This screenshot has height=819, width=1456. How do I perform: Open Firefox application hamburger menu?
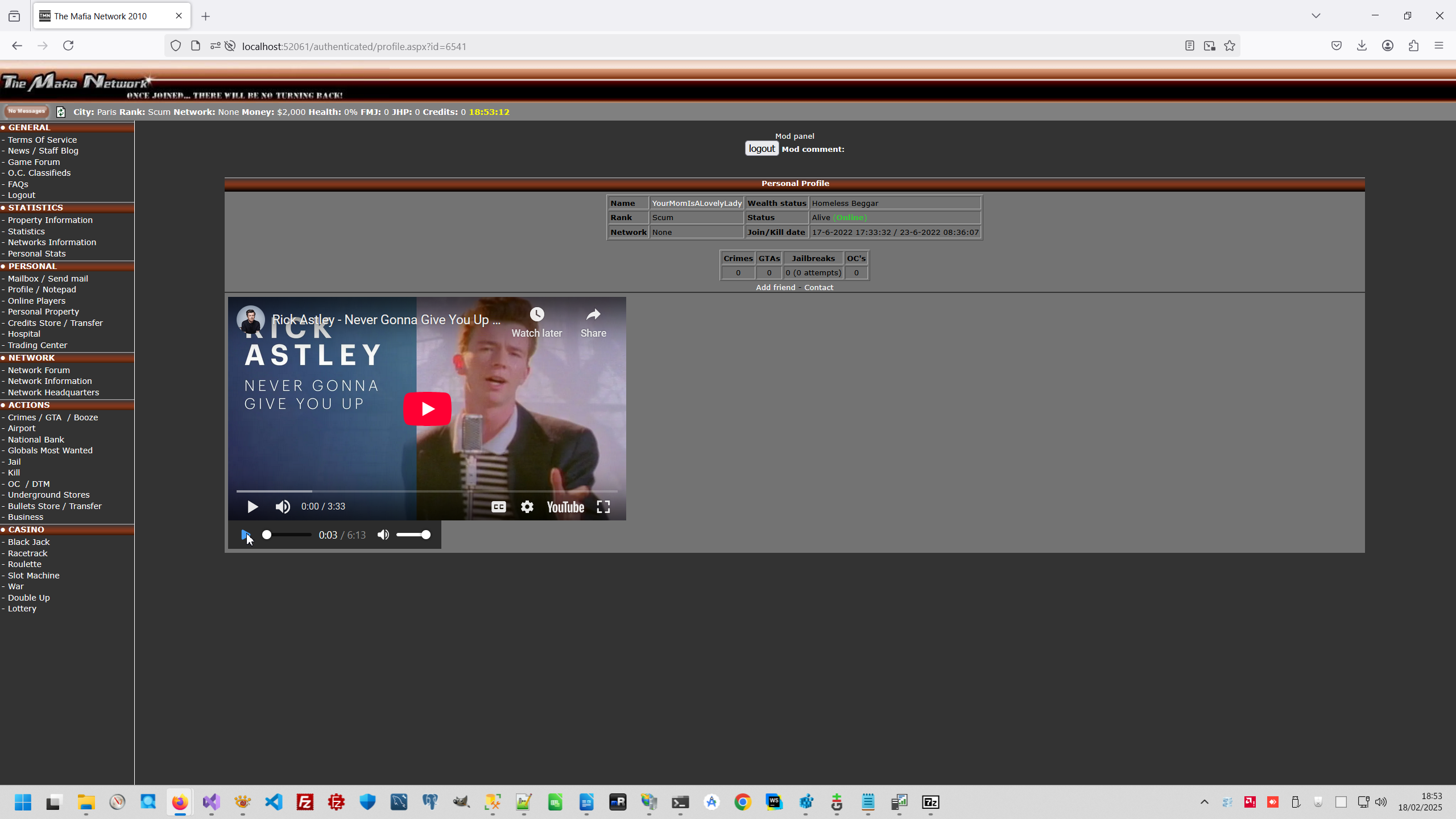click(x=1439, y=46)
